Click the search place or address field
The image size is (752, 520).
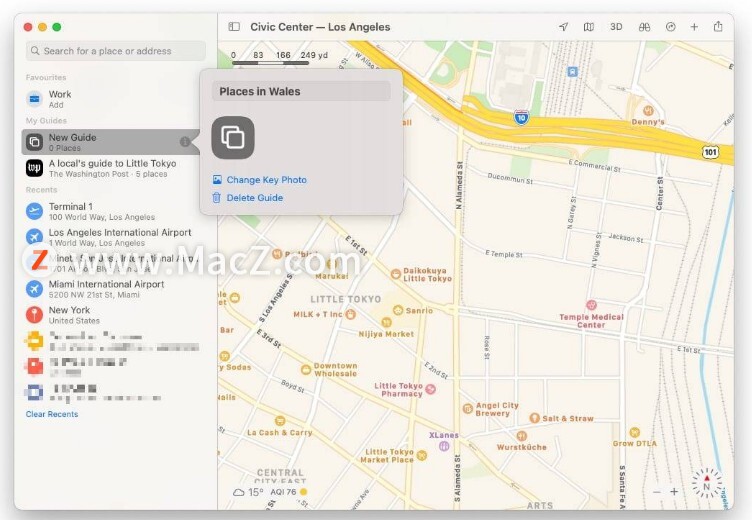point(116,51)
